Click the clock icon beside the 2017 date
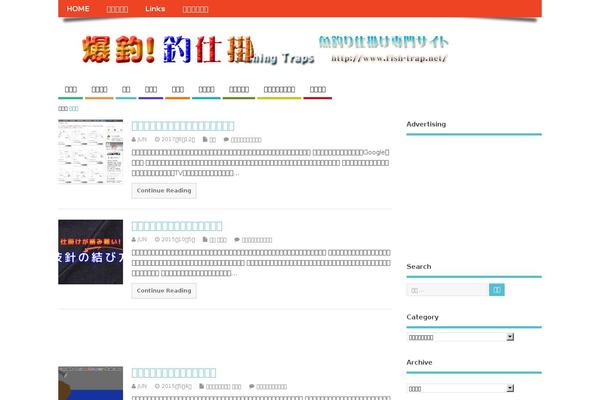This screenshot has height=400, width=600. pyautogui.click(x=157, y=140)
